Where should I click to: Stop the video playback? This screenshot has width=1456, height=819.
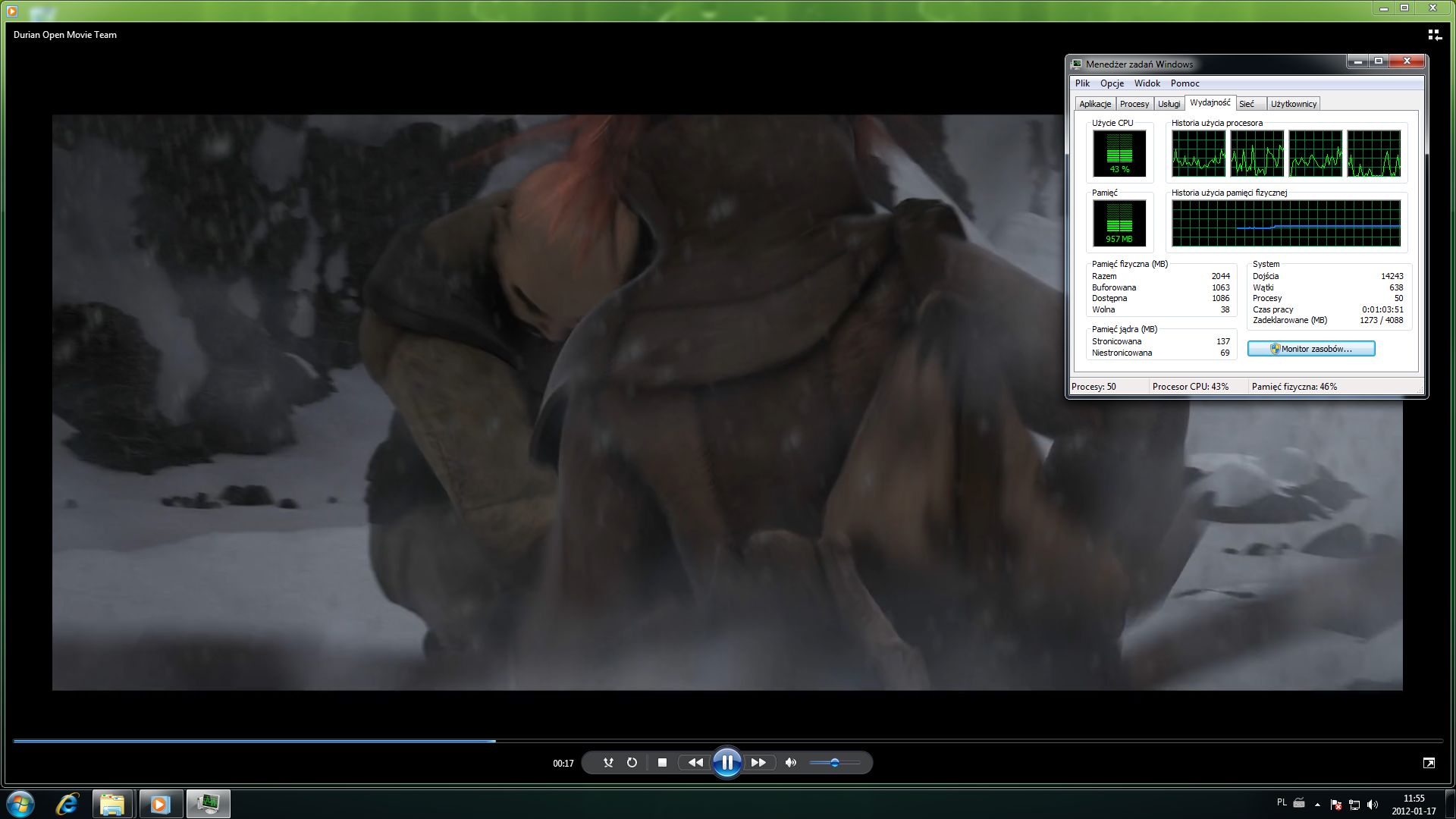(662, 763)
